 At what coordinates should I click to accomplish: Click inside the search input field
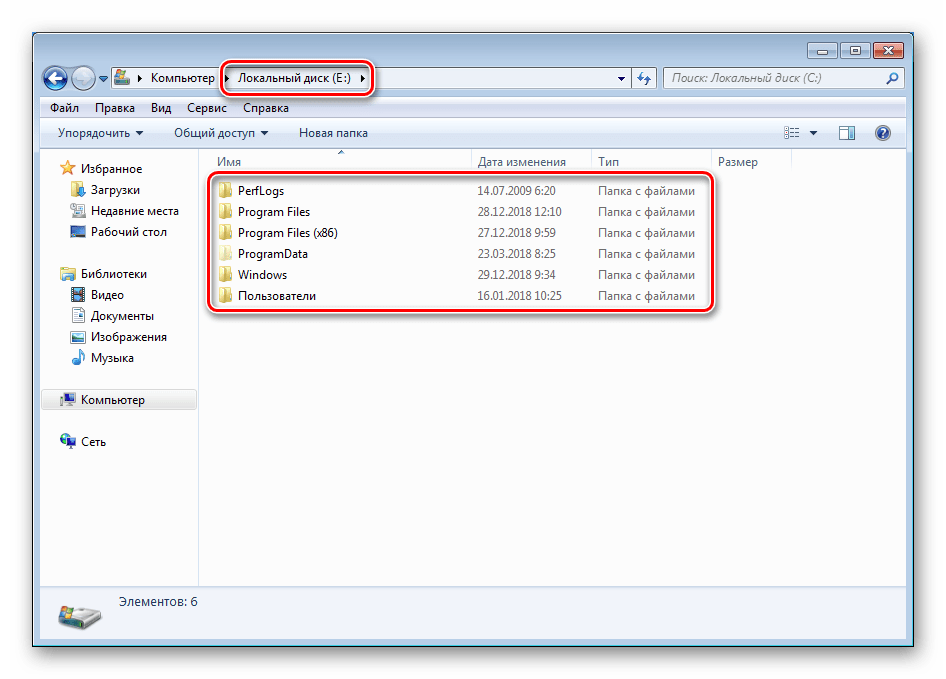tap(770, 78)
